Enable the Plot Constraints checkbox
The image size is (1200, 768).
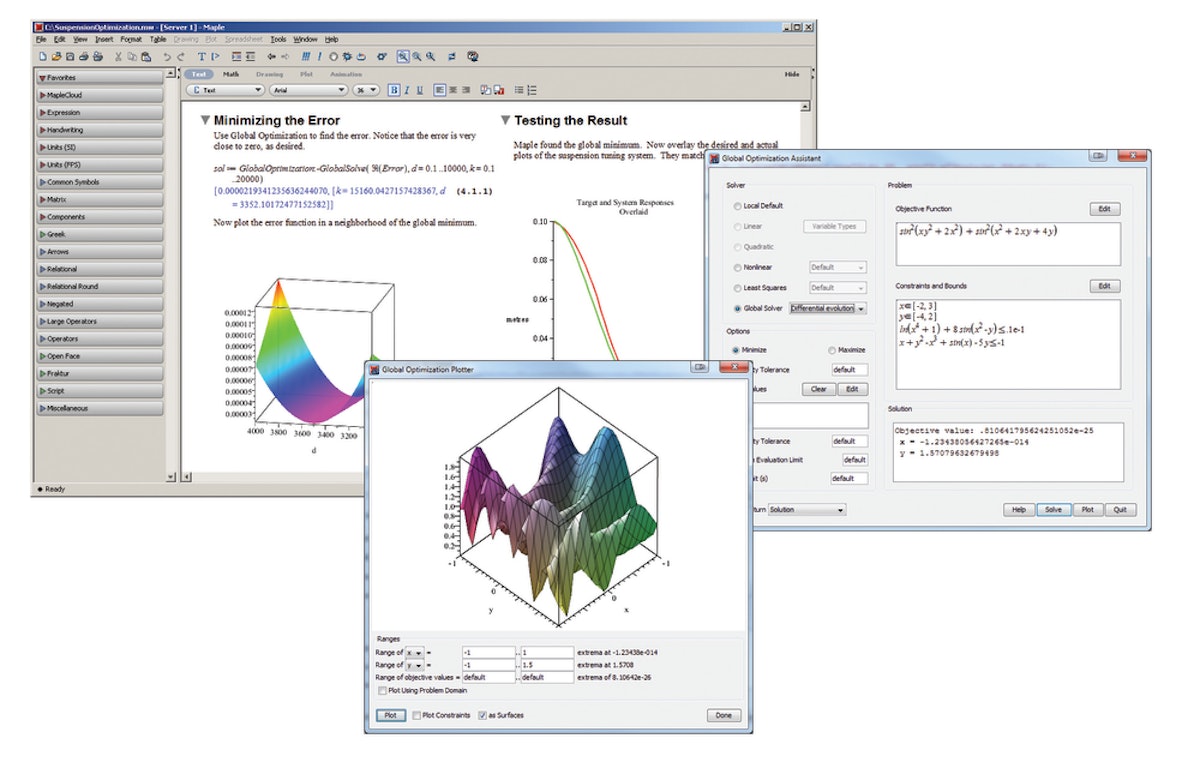[x=415, y=715]
